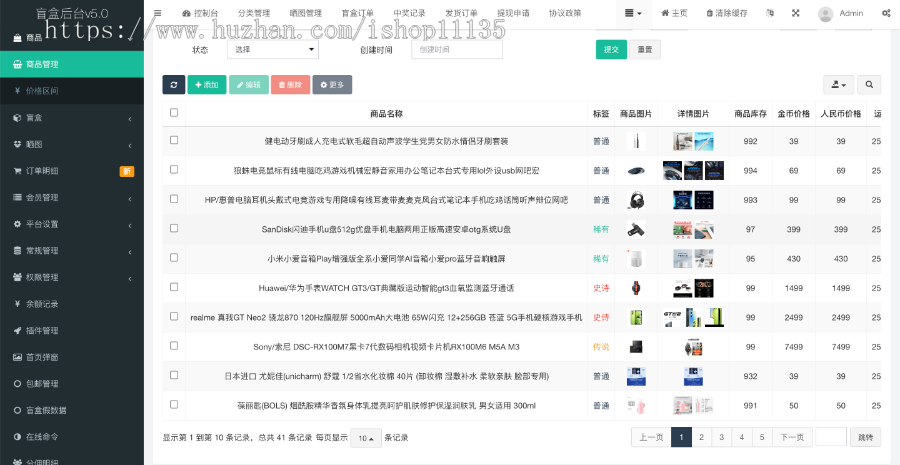The width and height of the screenshot is (900, 465).
Task: Open the page size 10 dropdown
Action: pos(366,438)
